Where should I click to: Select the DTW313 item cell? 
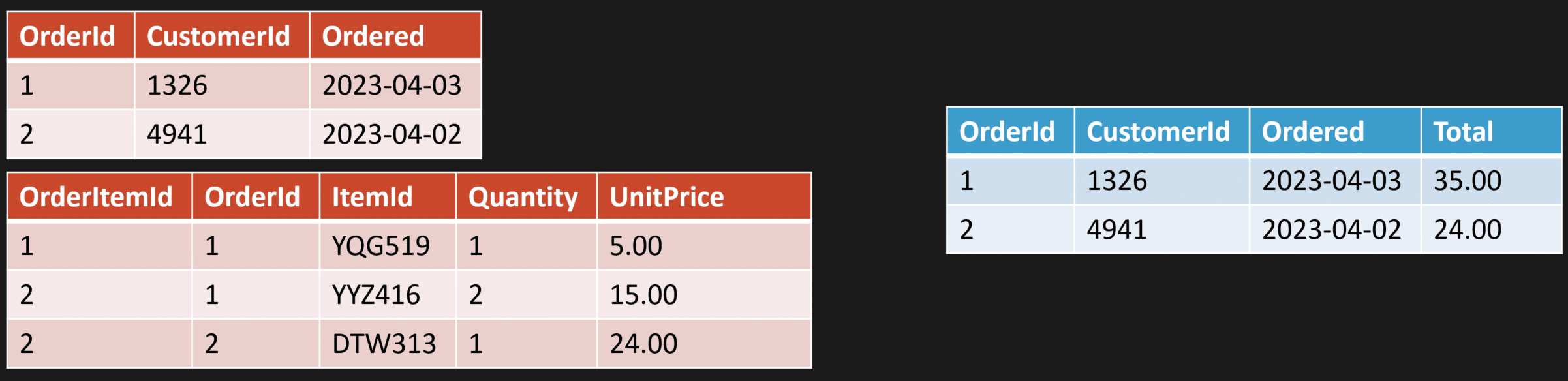pyautogui.click(x=384, y=344)
